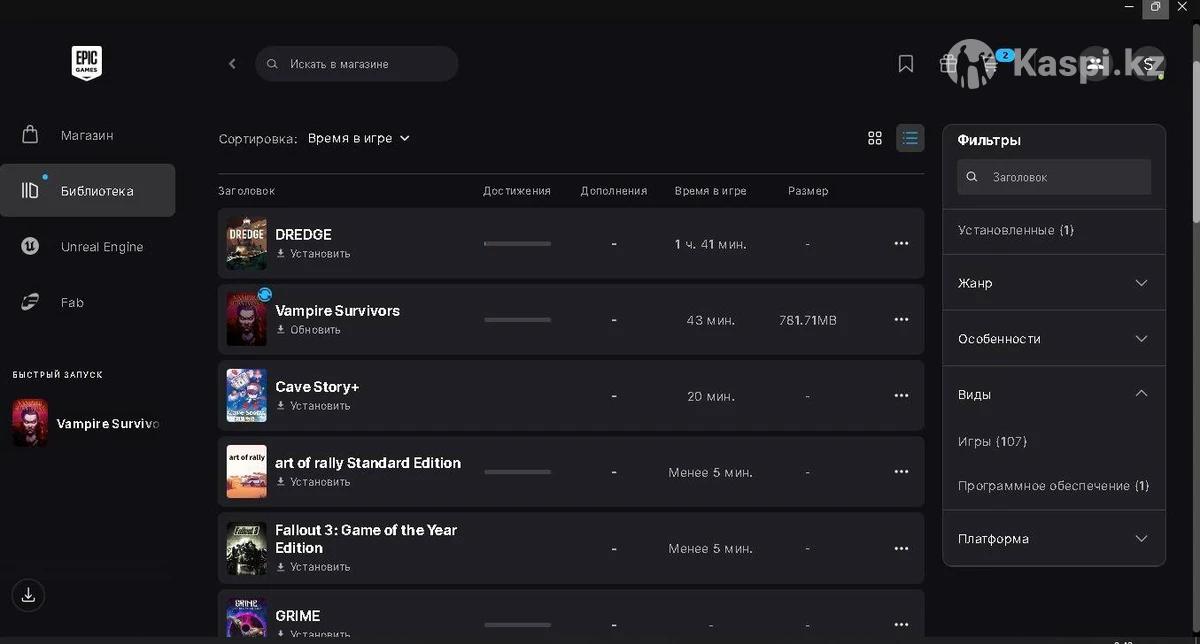The width and height of the screenshot is (1200, 644).
Task: Open Vampire Survivors three-dots options menu
Action: tap(901, 320)
